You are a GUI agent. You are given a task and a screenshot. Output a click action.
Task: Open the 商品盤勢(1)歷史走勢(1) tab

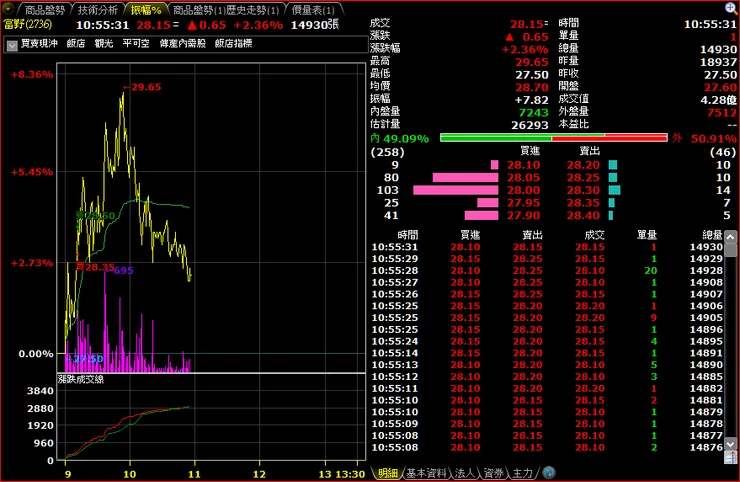pos(226,10)
